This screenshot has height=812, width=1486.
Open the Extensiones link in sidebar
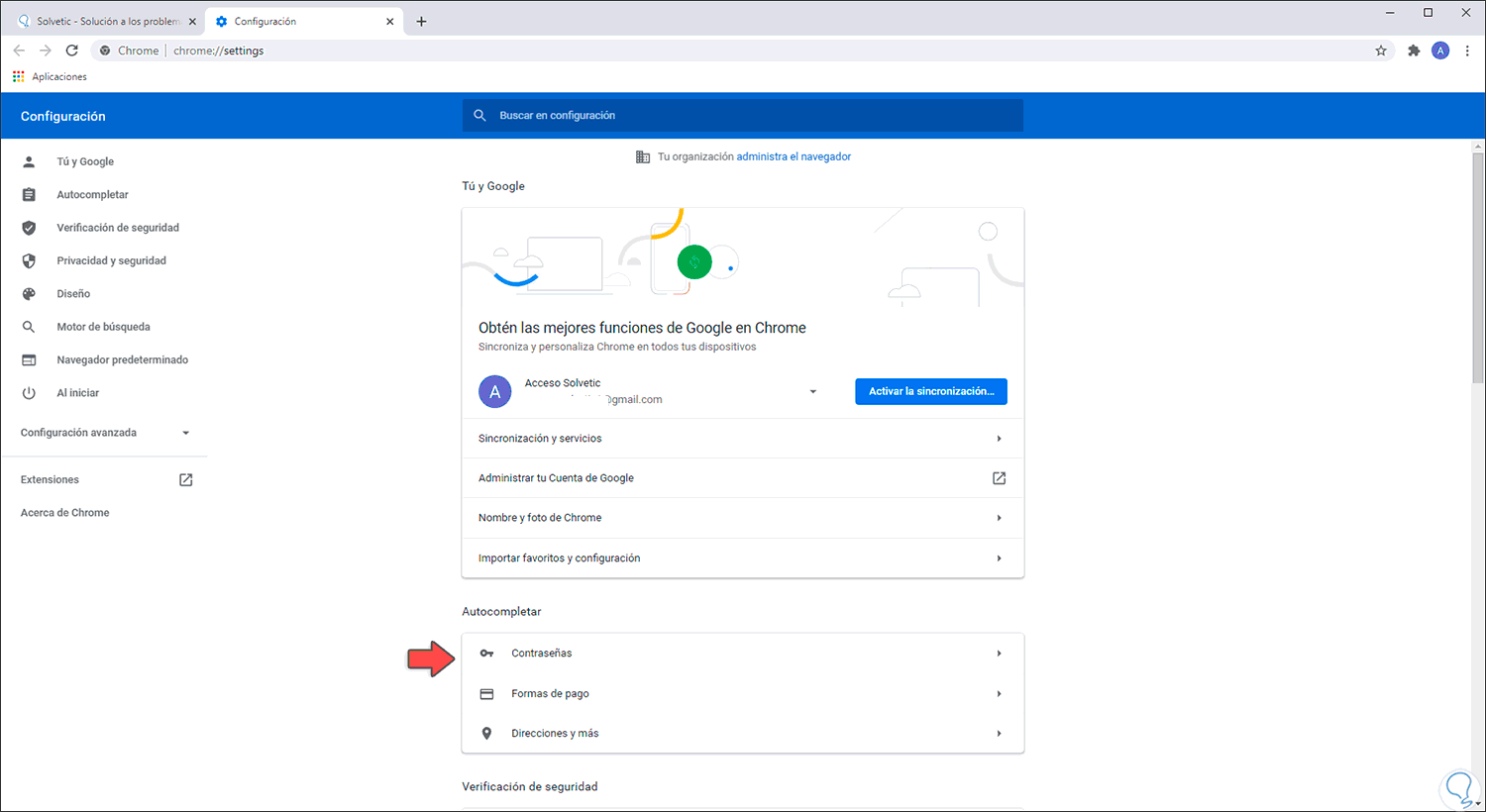[50, 479]
